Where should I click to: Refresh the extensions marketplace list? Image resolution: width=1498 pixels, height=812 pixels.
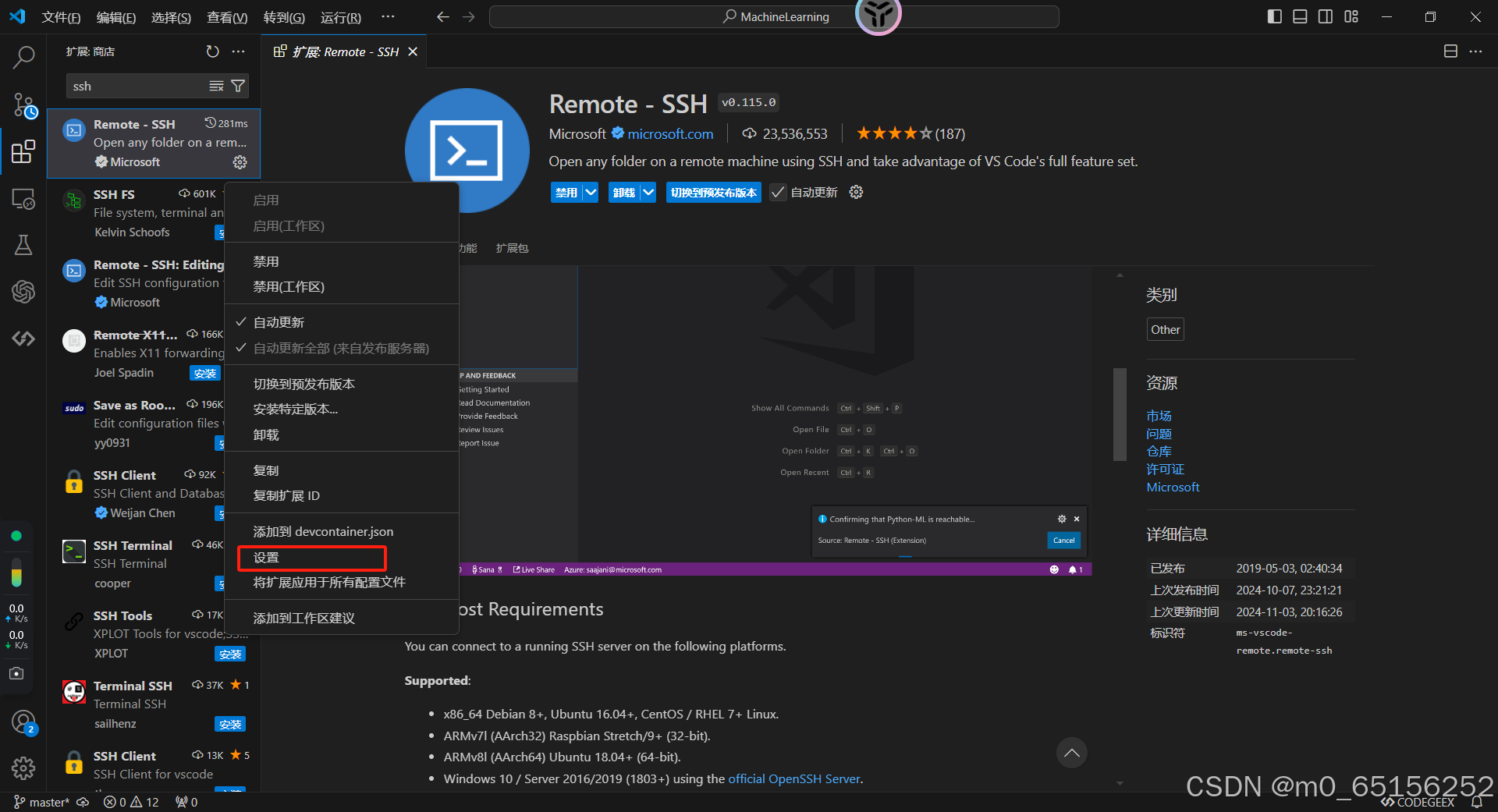tap(212, 51)
